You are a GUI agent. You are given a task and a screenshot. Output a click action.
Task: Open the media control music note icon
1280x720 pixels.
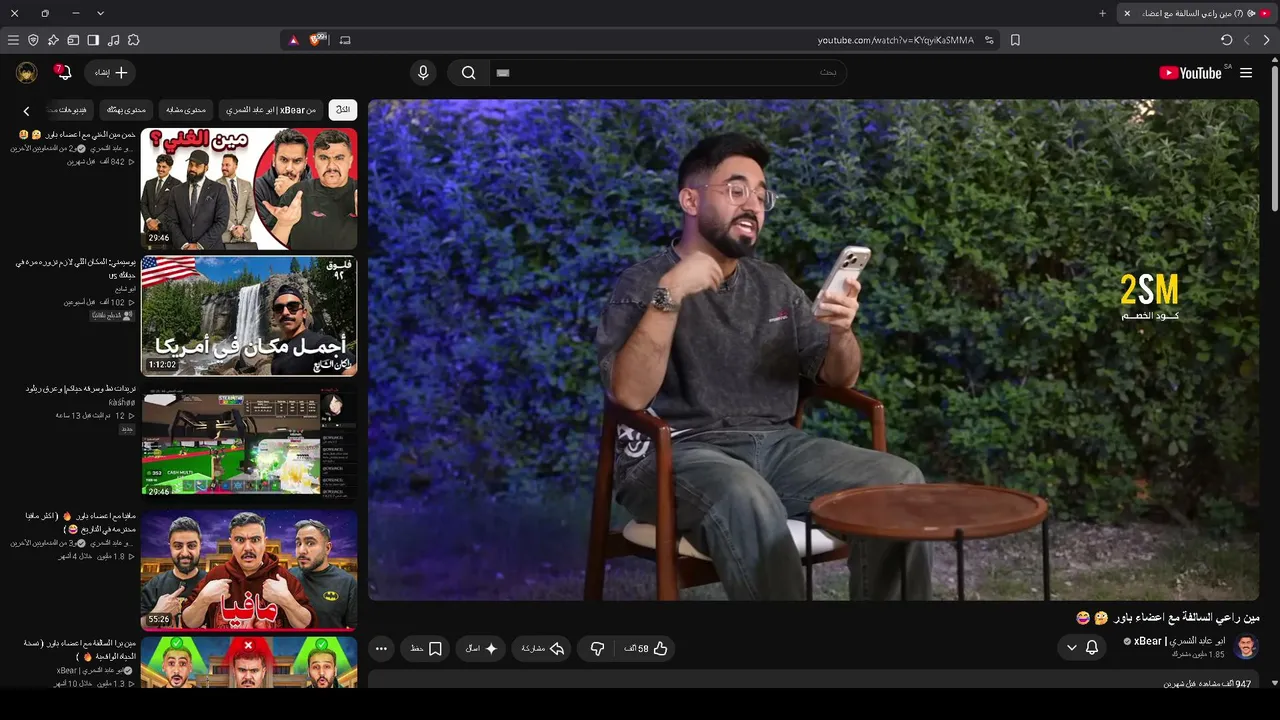[x=113, y=40]
